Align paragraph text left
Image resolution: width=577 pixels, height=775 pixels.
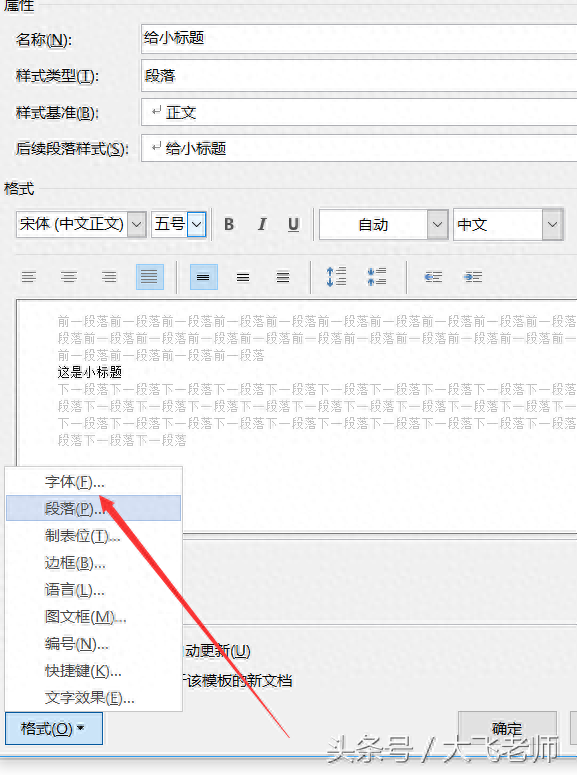click(x=29, y=277)
